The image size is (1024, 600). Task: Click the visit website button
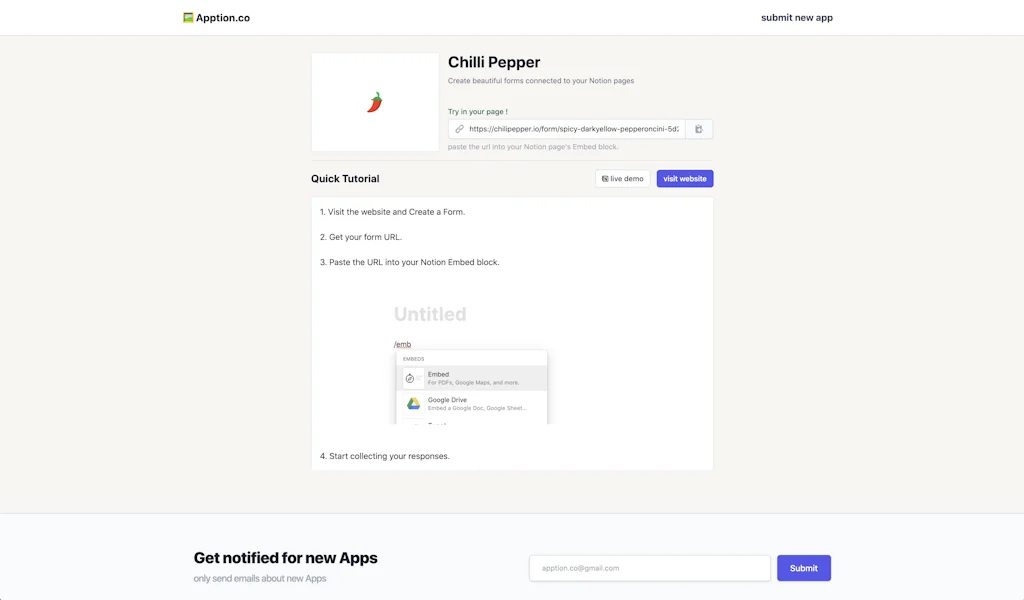684,178
